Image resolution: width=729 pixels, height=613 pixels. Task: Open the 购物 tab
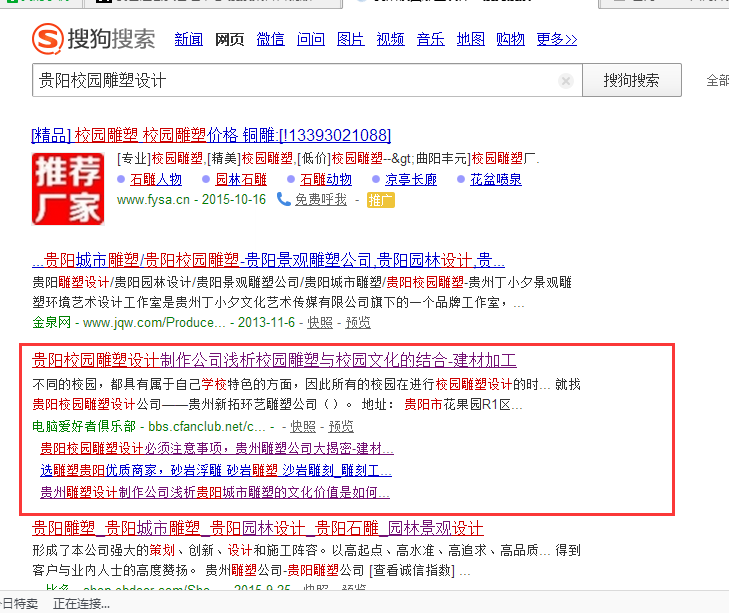pyautogui.click(x=510, y=39)
